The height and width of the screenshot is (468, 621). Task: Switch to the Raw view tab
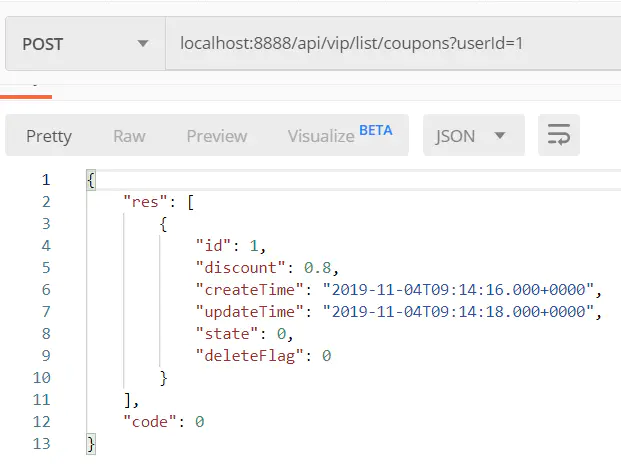point(129,136)
